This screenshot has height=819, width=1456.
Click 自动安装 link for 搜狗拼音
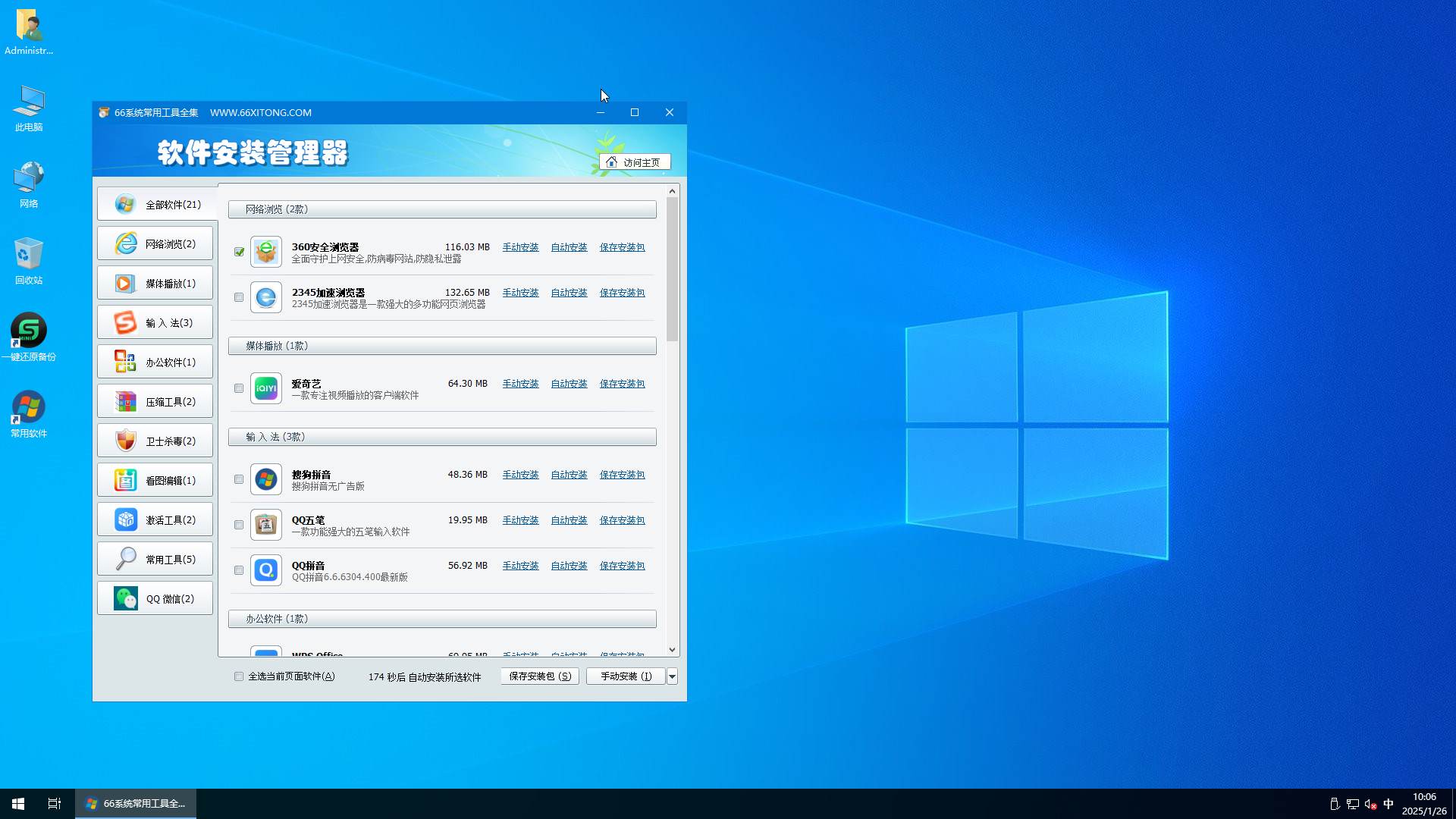[569, 475]
